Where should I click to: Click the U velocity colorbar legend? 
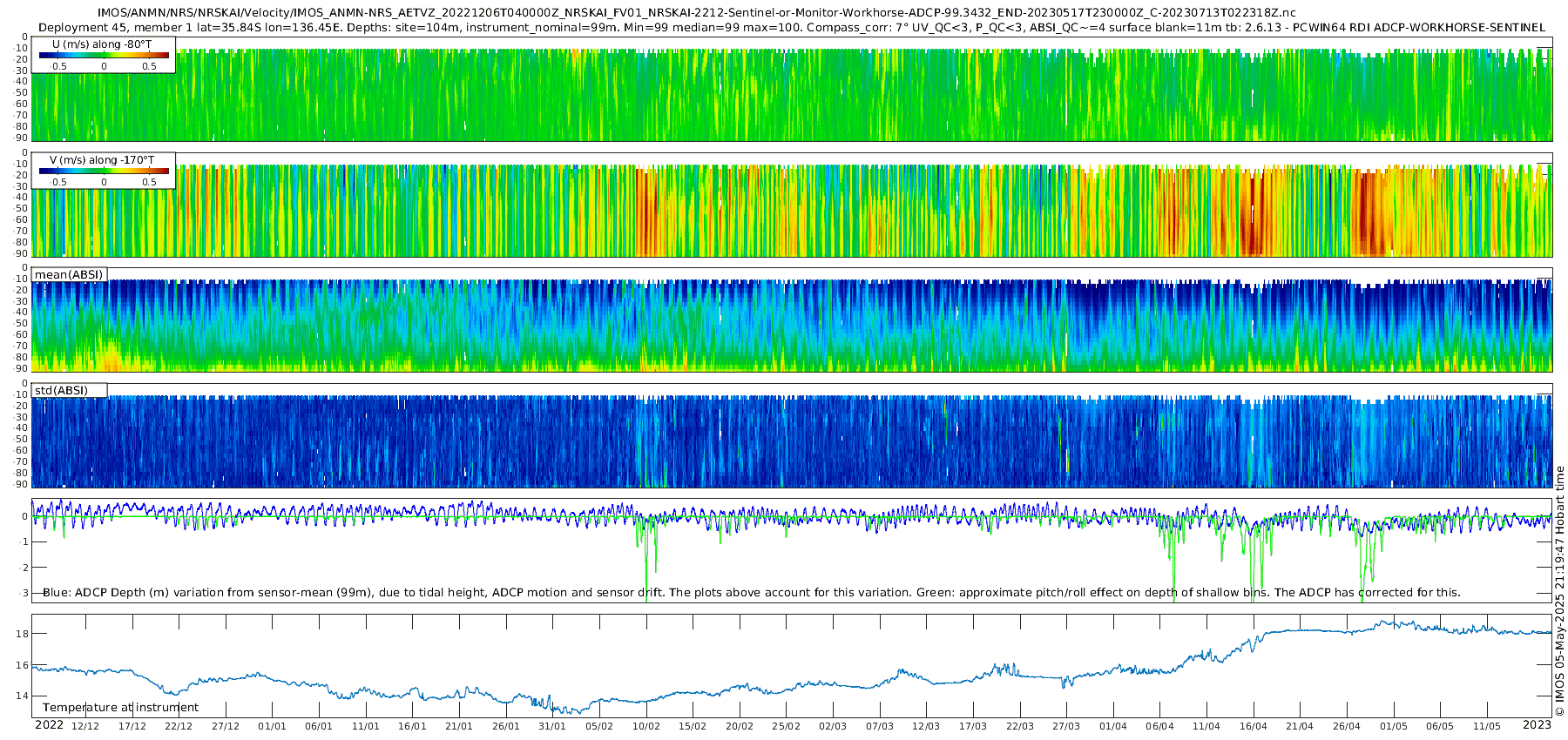click(103, 55)
